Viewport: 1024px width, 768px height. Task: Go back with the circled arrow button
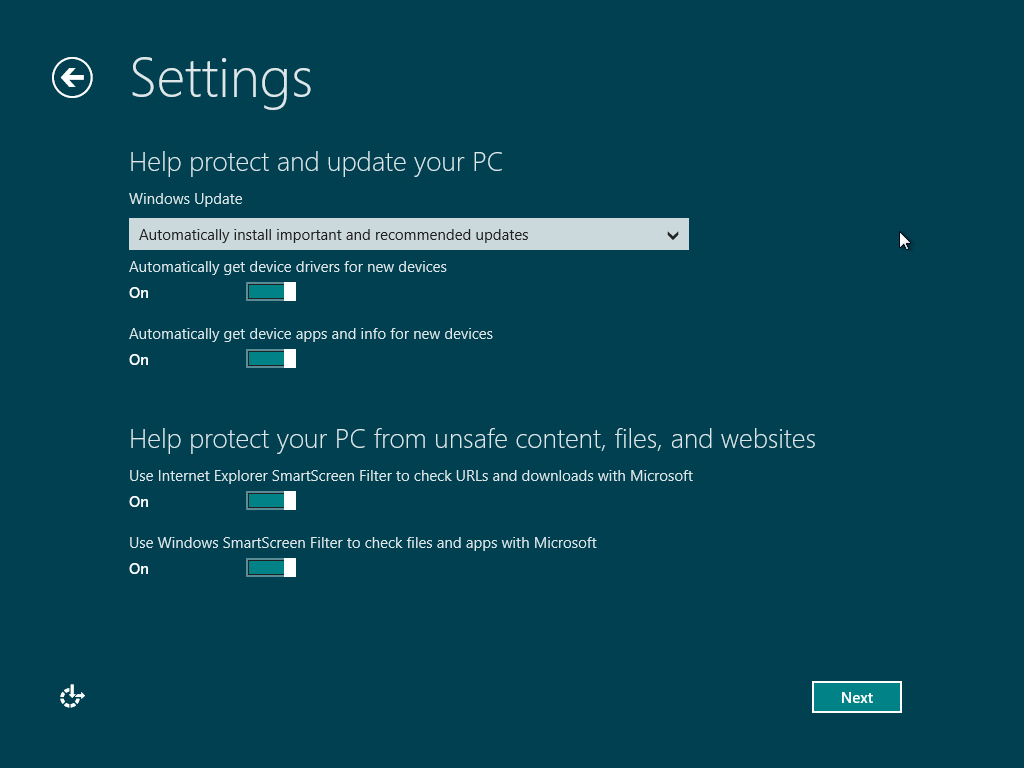[72, 78]
